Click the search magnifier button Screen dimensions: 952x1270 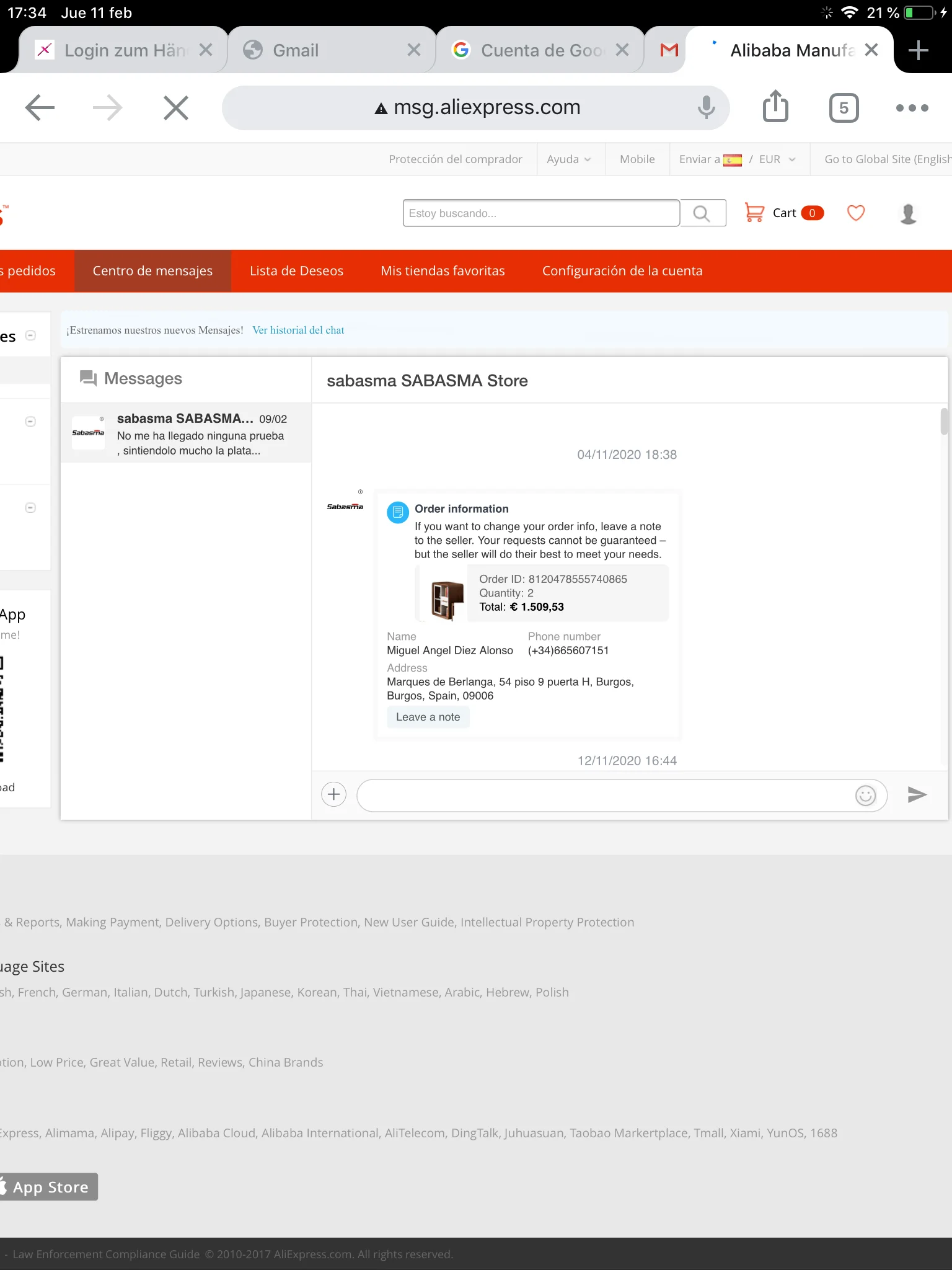[702, 213]
